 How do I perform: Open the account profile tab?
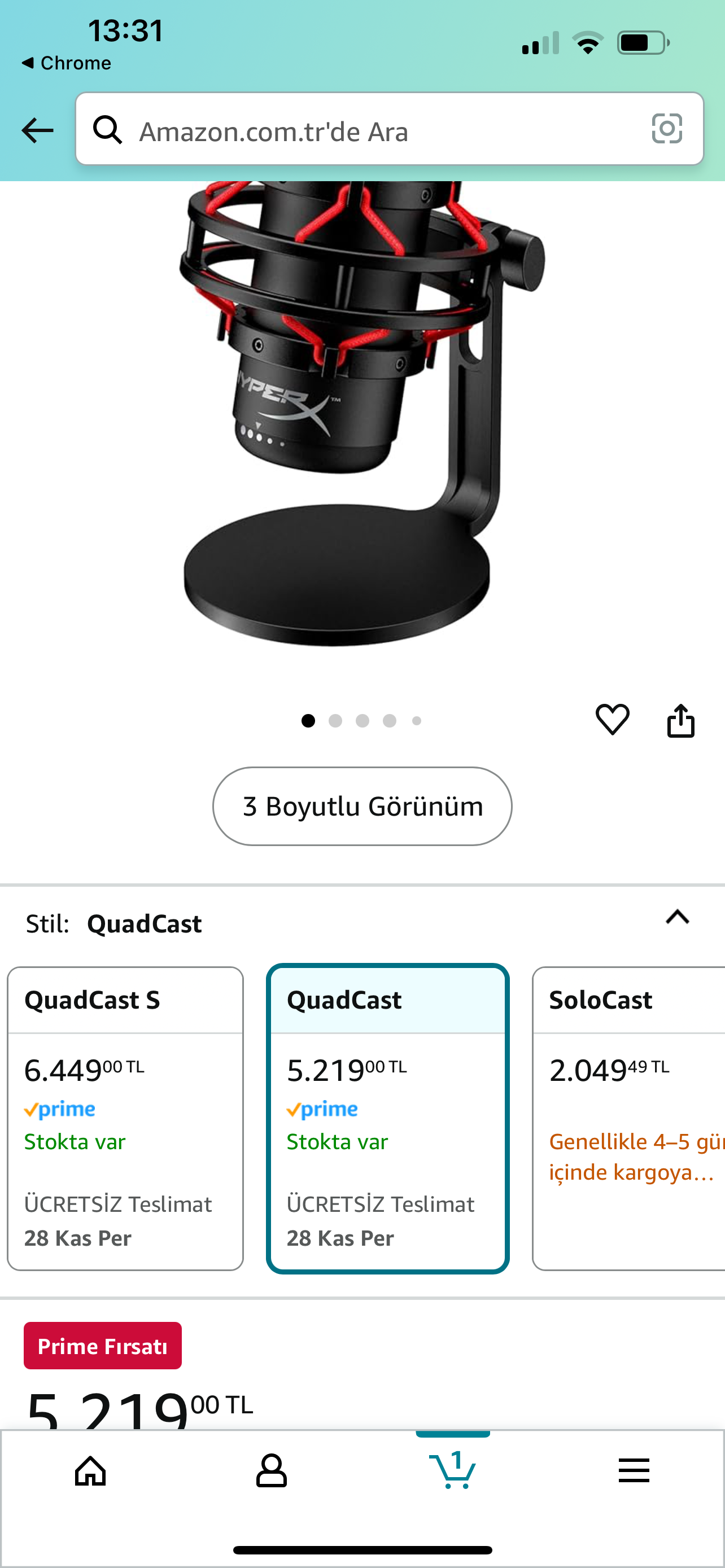(272, 1471)
